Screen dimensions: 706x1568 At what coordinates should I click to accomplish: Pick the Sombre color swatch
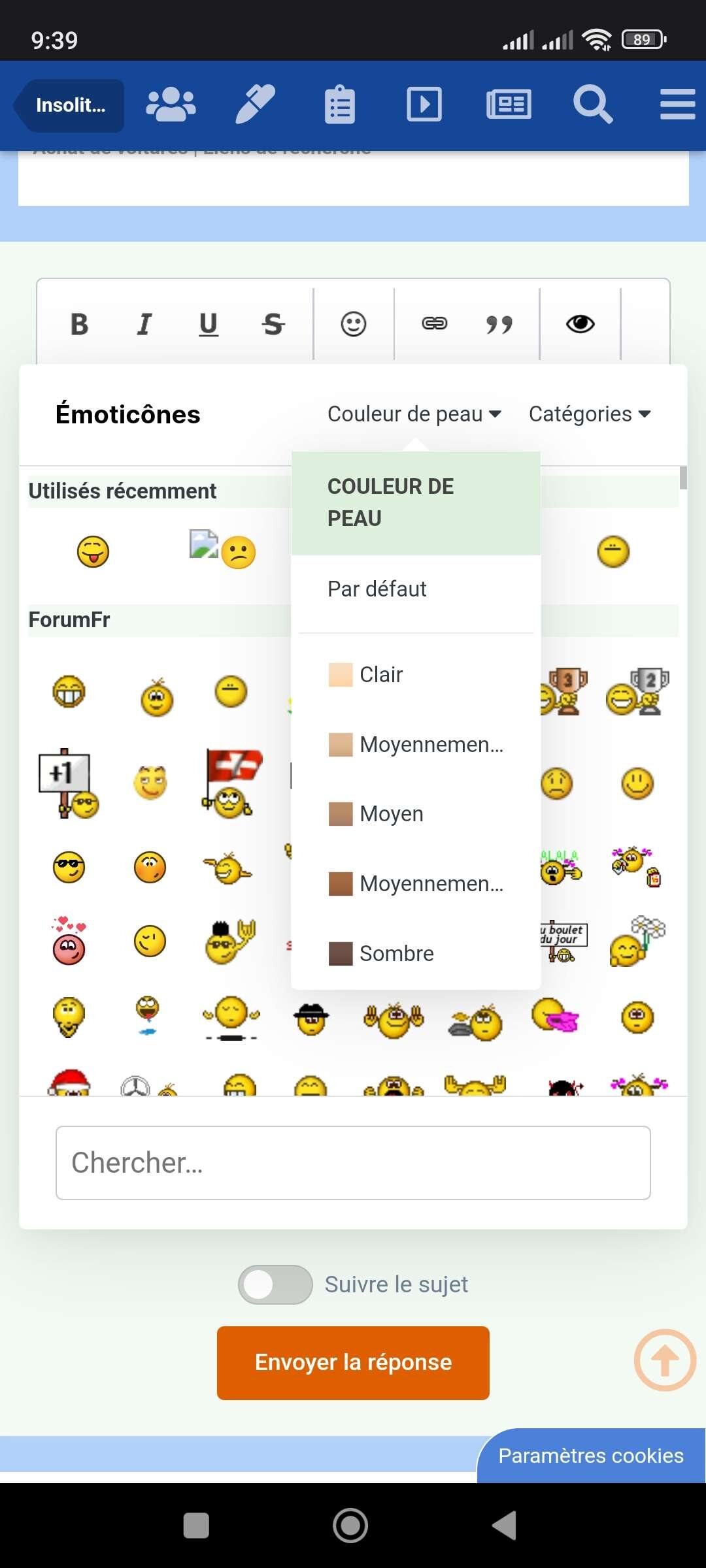click(341, 954)
